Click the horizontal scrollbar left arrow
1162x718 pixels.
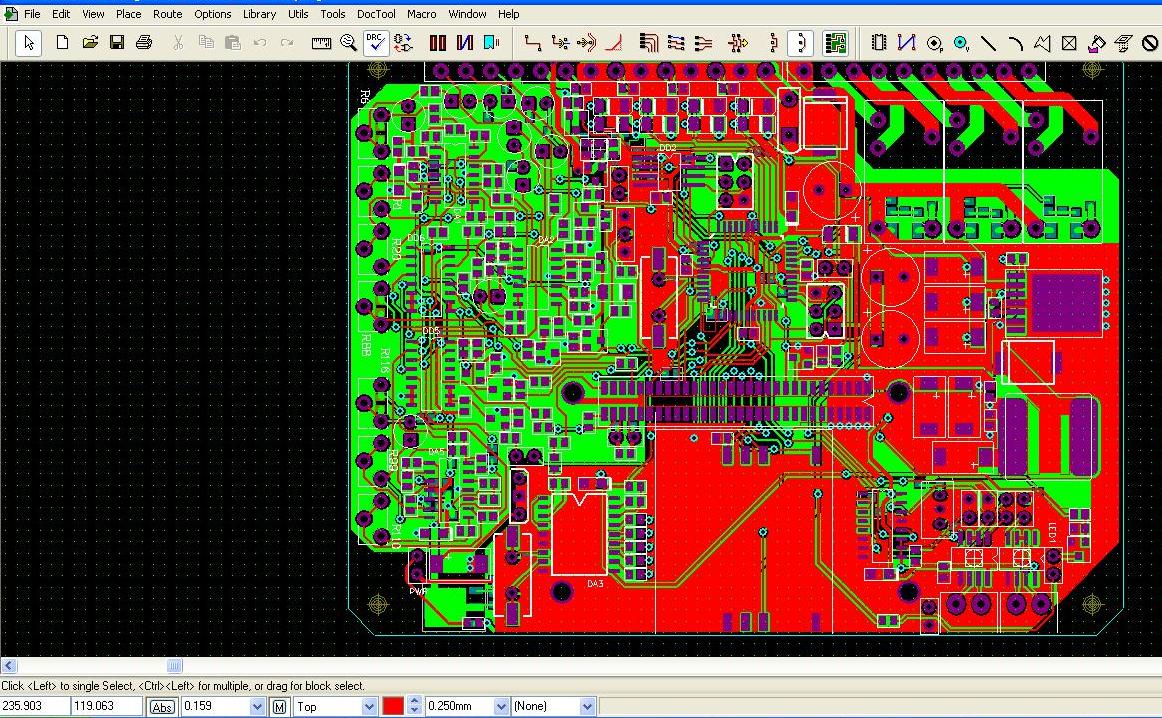click(x=9, y=665)
